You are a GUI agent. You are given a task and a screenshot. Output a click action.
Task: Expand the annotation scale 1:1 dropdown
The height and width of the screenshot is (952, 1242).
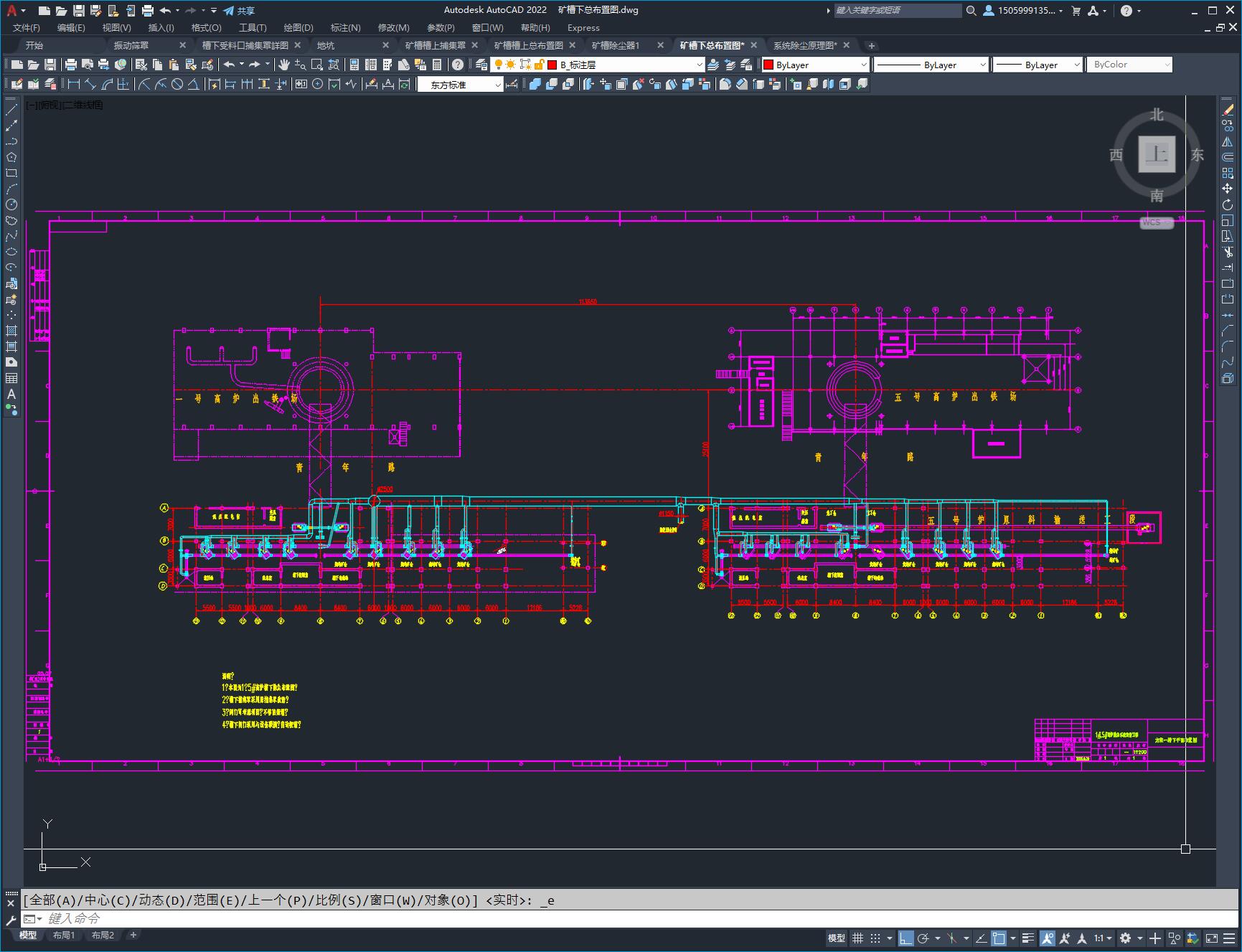[1103, 938]
